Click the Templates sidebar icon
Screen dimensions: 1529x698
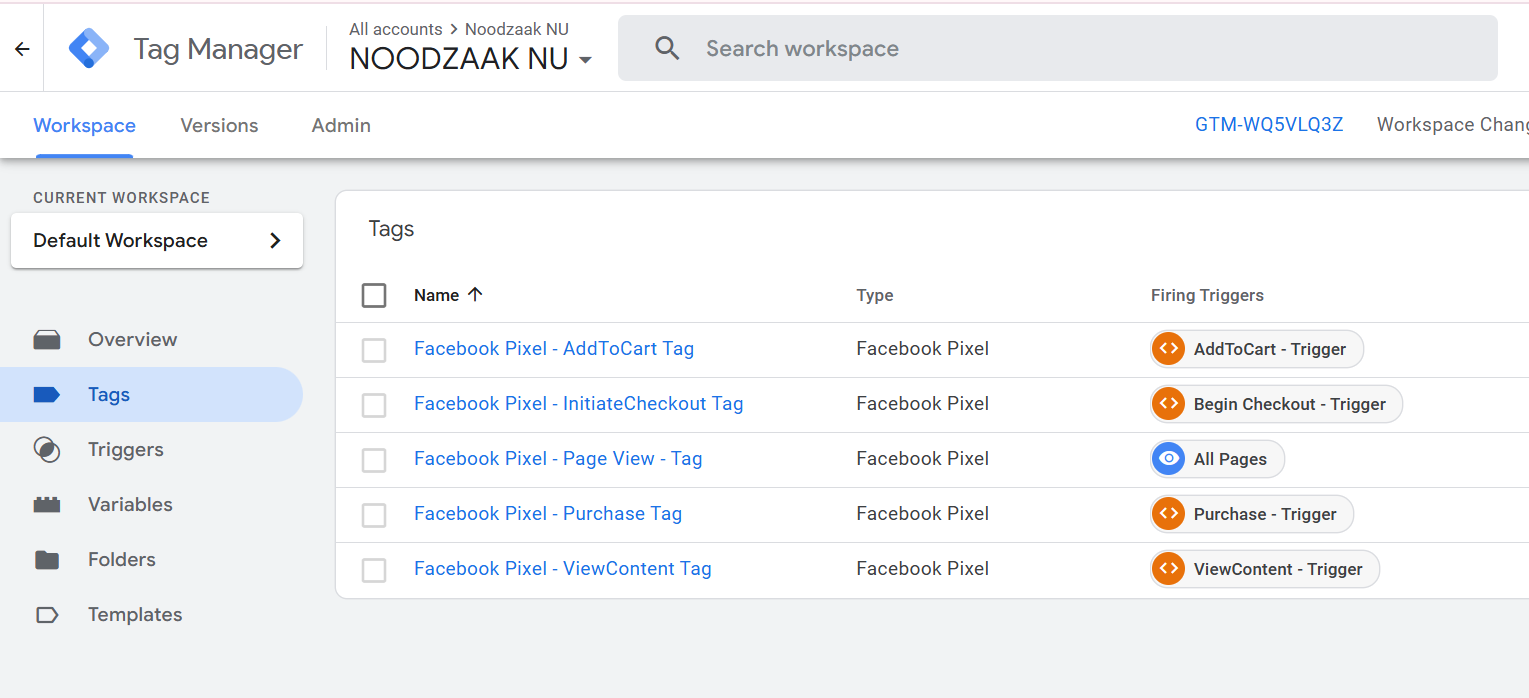click(x=47, y=615)
